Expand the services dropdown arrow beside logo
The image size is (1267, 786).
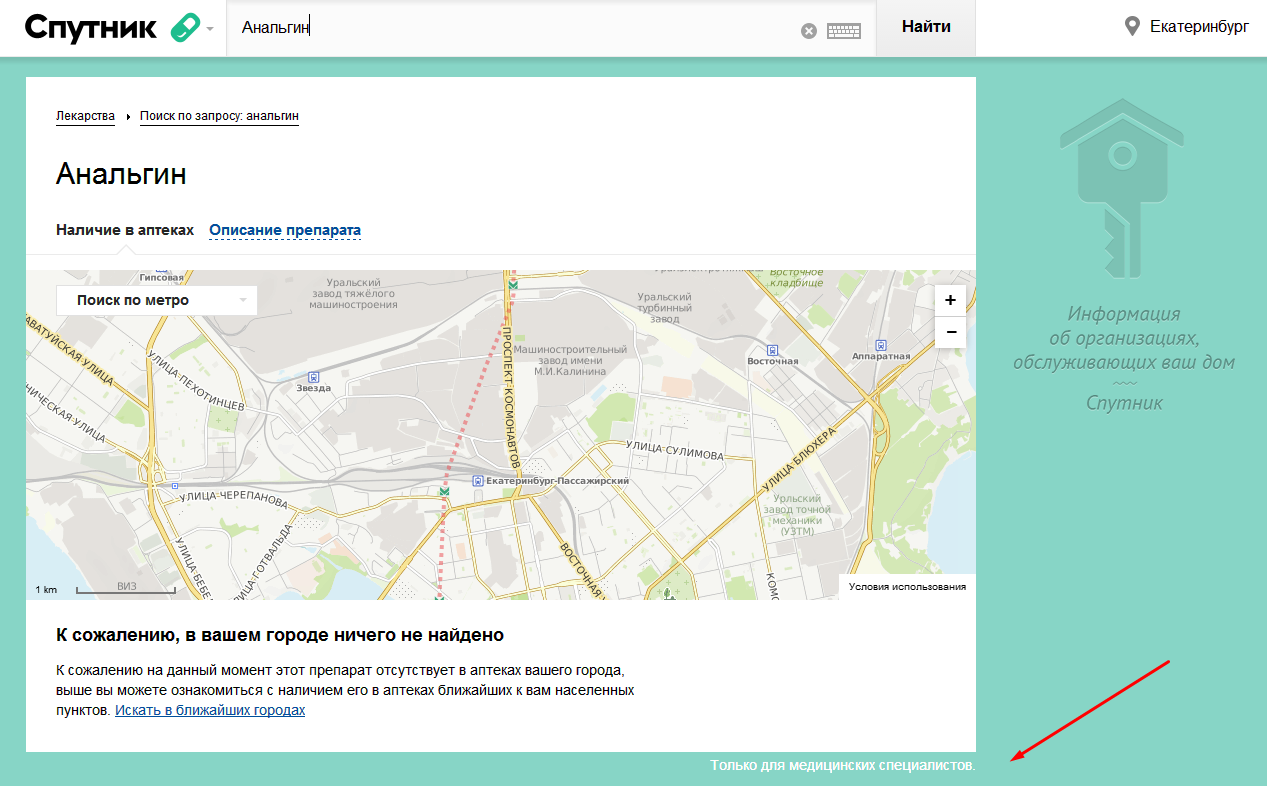(x=210, y=29)
